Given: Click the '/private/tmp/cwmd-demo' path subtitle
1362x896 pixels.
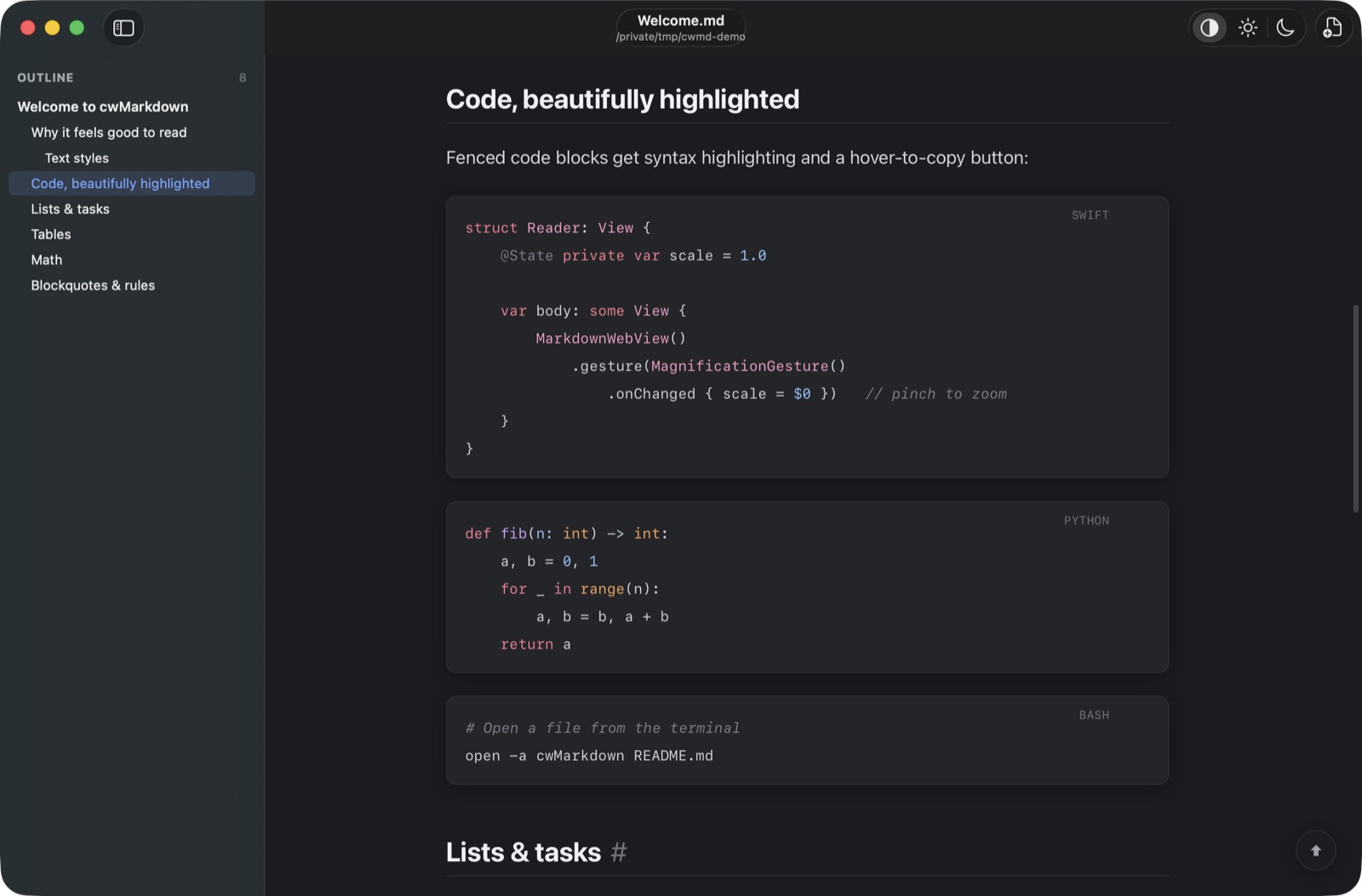Looking at the screenshot, I should coord(680,37).
